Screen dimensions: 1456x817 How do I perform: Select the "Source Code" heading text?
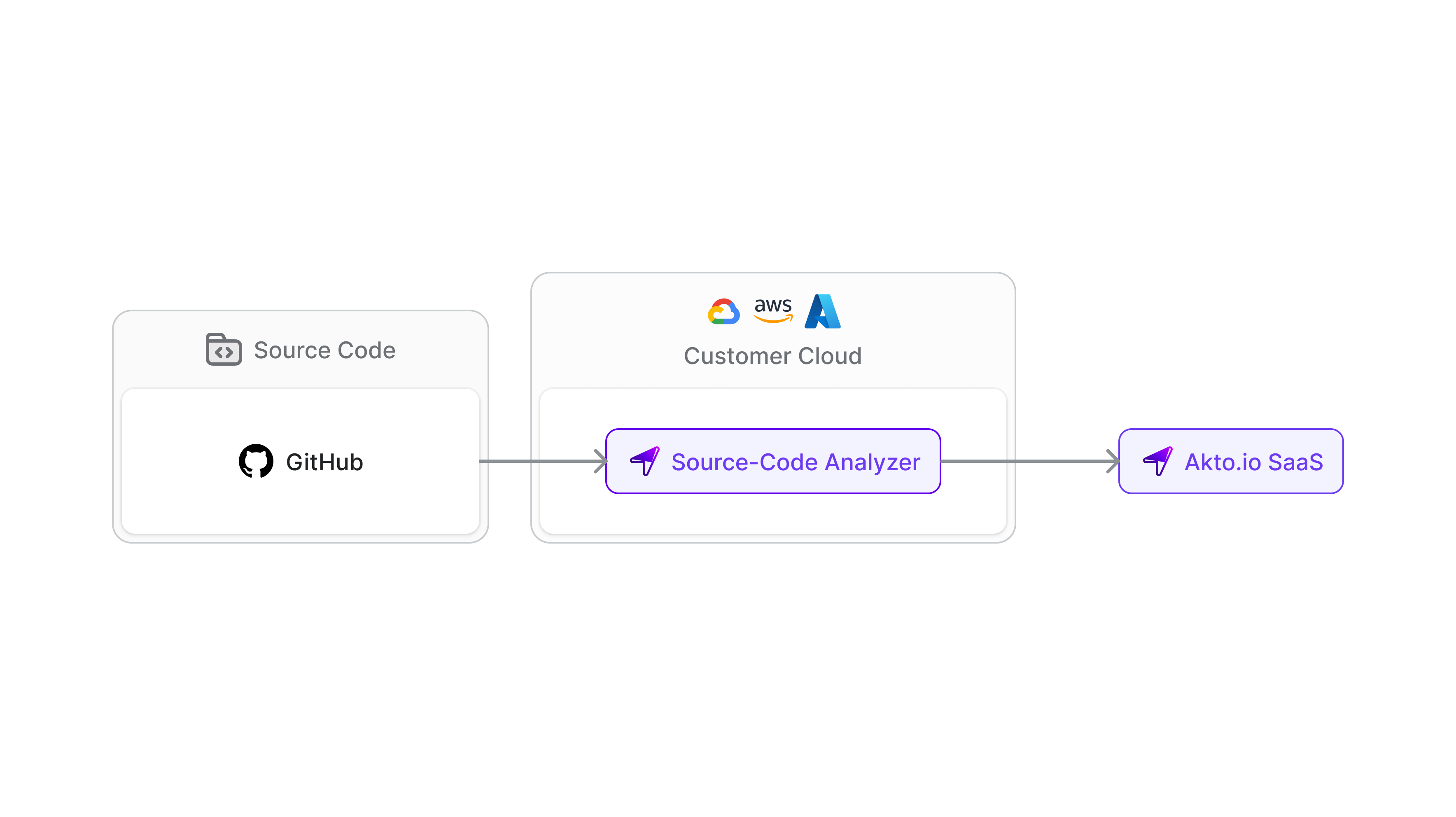(x=324, y=350)
